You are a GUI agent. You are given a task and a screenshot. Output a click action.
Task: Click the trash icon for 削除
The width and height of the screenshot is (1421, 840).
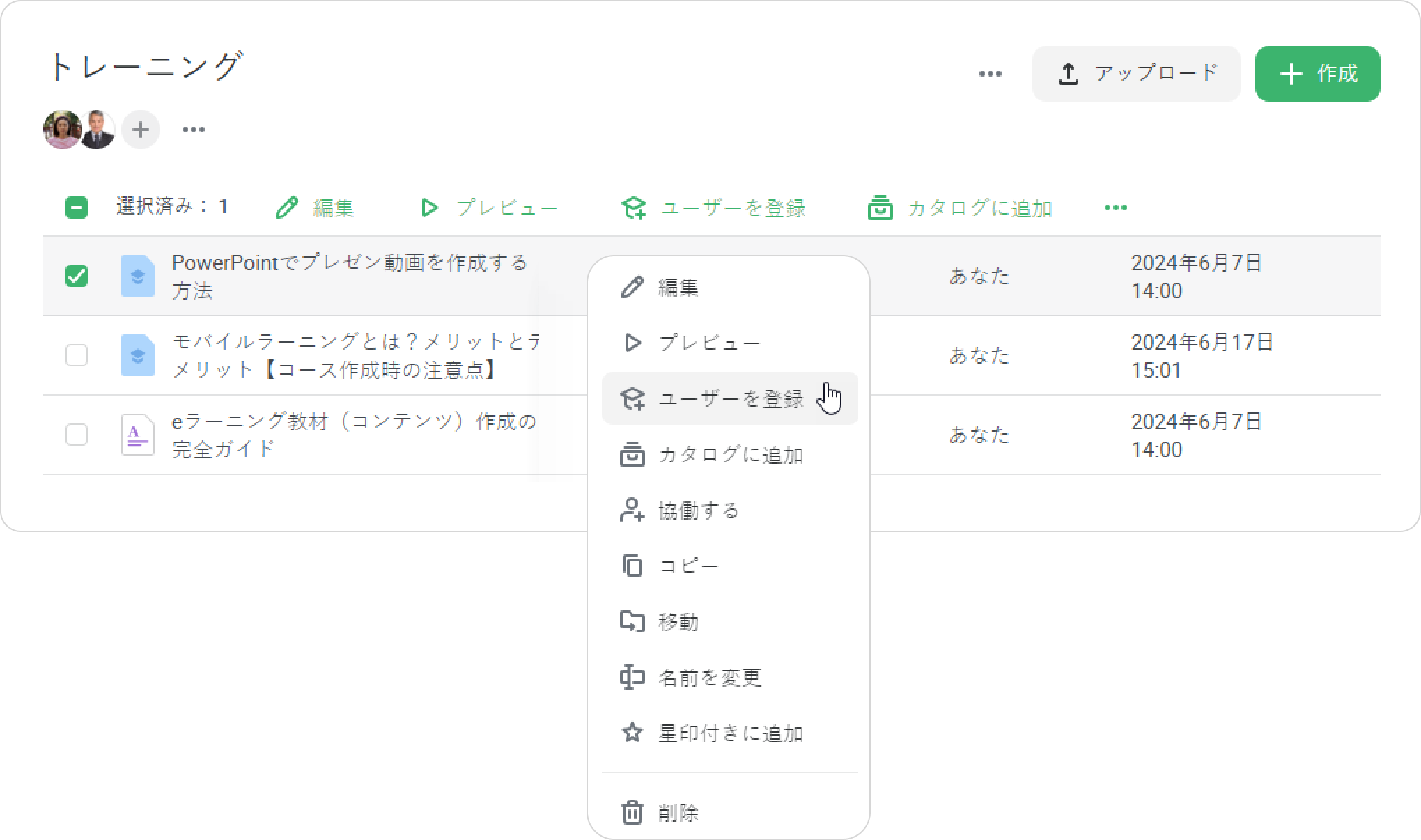pyautogui.click(x=632, y=812)
